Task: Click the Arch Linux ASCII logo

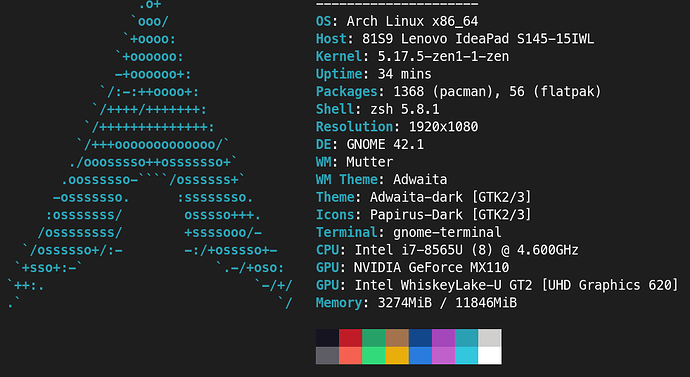Action: [x=150, y=155]
